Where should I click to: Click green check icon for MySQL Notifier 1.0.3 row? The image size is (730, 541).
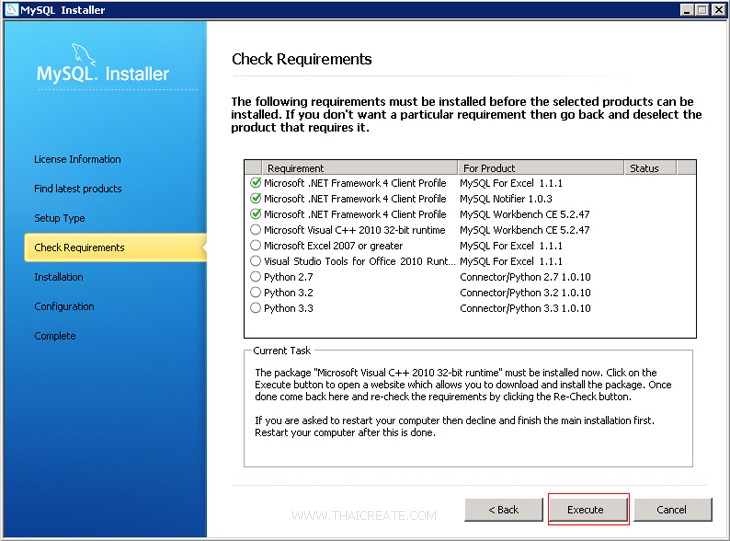(x=255, y=198)
